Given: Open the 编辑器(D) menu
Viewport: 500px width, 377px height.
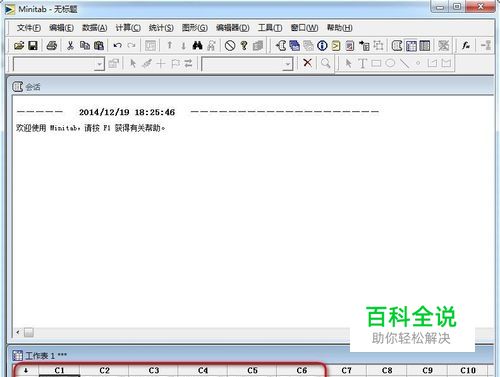Looking at the screenshot, I should pyautogui.click(x=232, y=28).
